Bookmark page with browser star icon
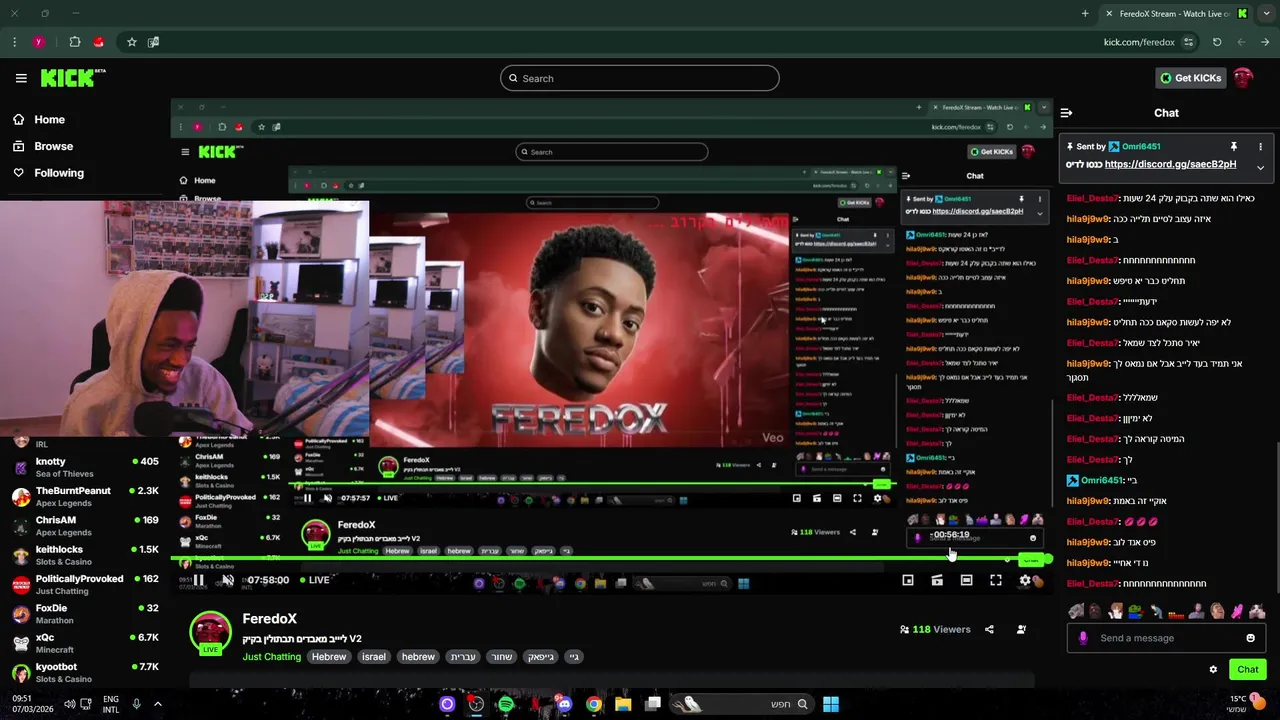 pyautogui.click(x=131, y=42)
